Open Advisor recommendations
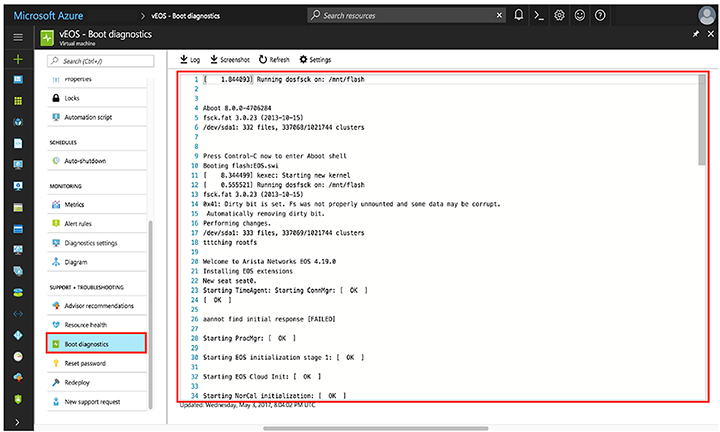This screenshot has width=720, height=432. (97, 306)
